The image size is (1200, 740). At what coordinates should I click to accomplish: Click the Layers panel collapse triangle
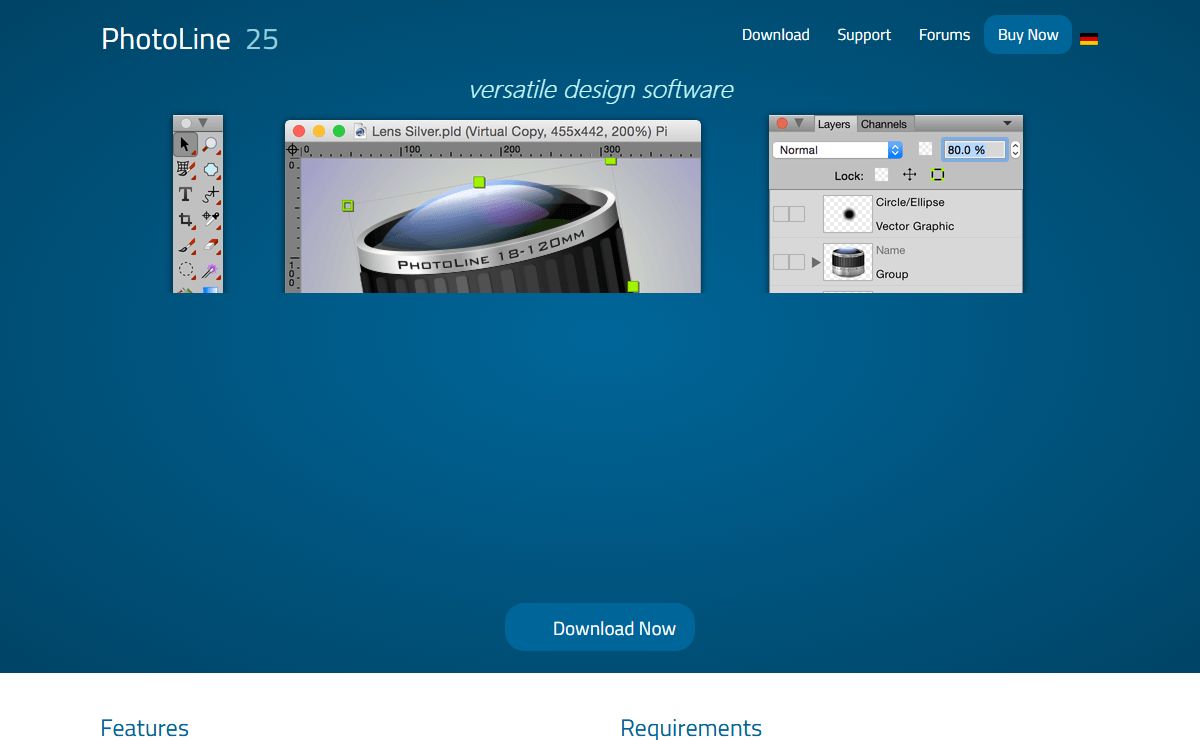[799, 123]
